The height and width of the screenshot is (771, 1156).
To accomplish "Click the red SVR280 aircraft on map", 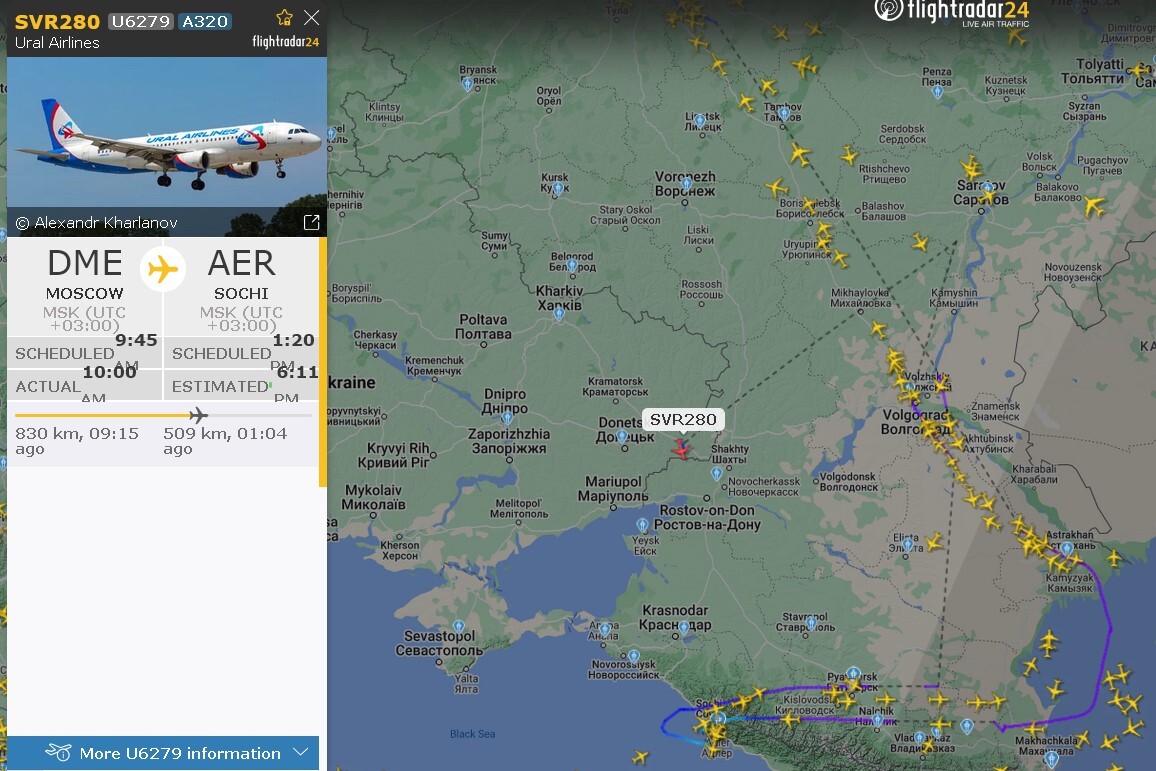I will 681,447.
